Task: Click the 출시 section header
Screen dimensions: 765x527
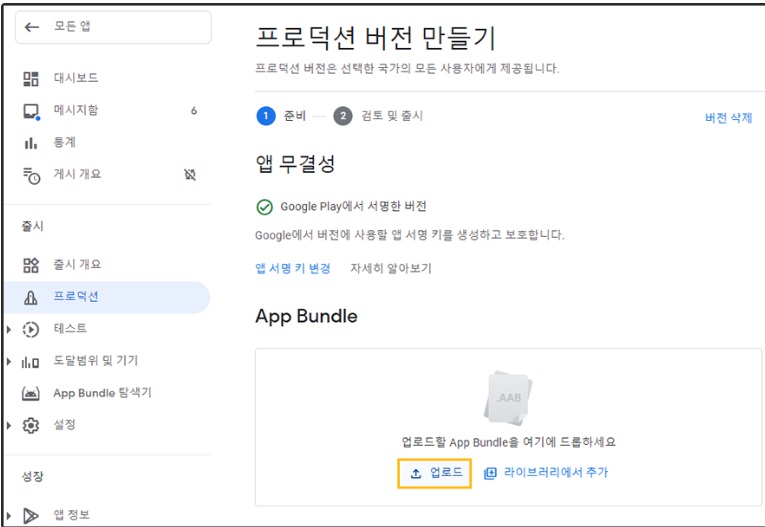Action: (33, 226)
